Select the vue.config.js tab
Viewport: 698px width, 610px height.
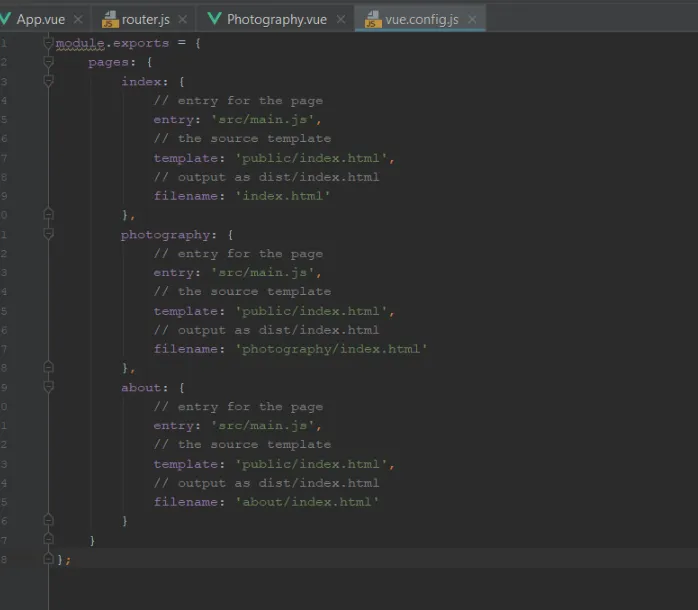pyautogui.click(x=422, y=19)
